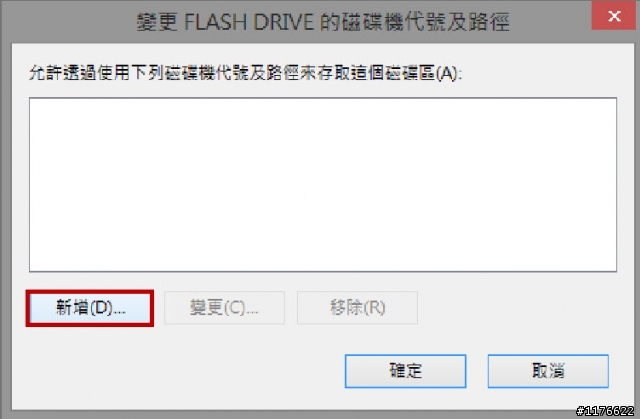Screen dimensions: 640x419
Task: Click the (A) accelerator in the label
Action: pos(447,73)
